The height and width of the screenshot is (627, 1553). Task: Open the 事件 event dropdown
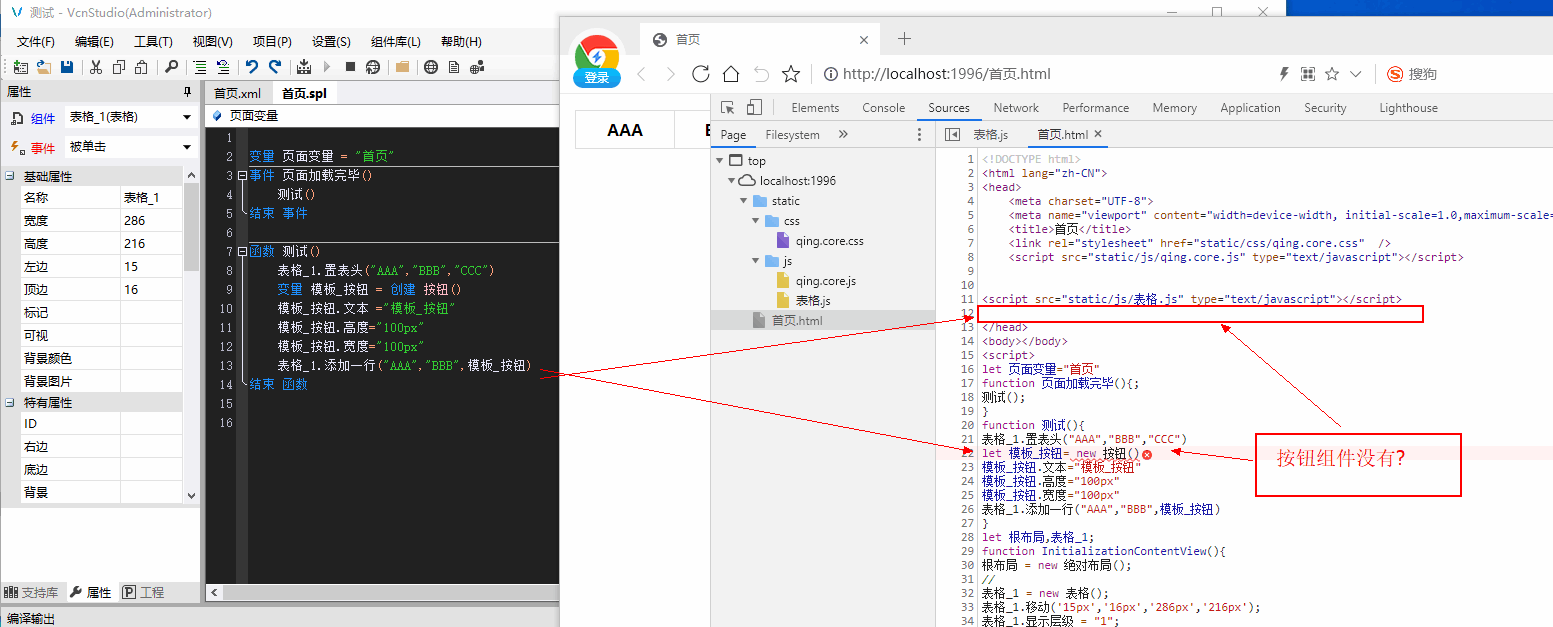pos(186,148)
